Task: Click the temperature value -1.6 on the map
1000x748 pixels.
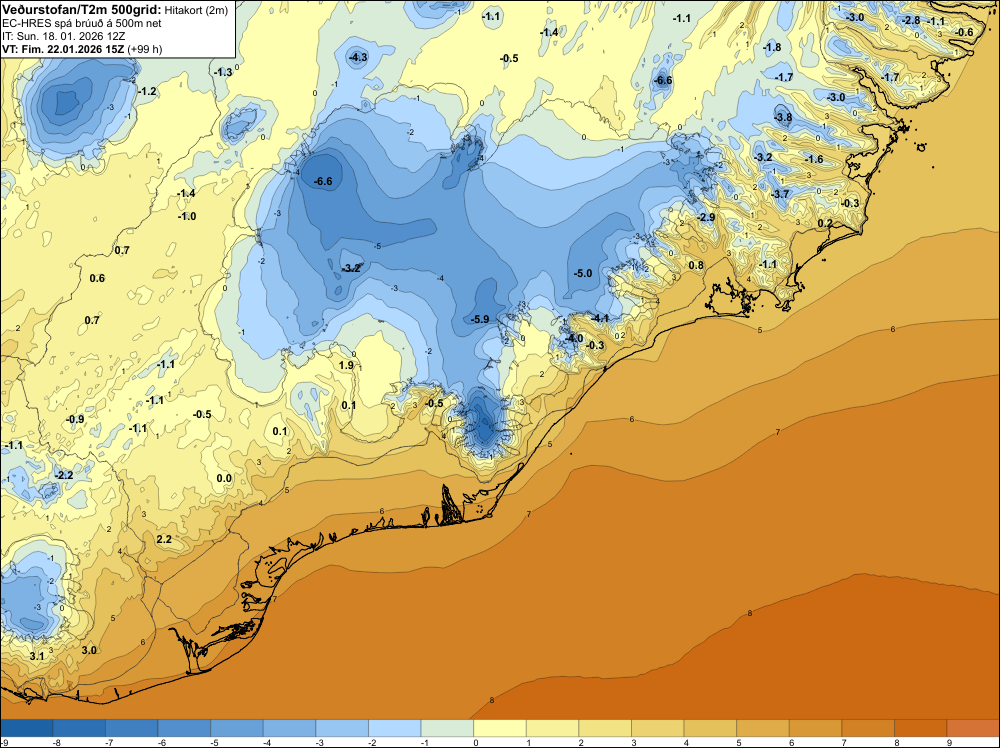Action: pos(814,159)
